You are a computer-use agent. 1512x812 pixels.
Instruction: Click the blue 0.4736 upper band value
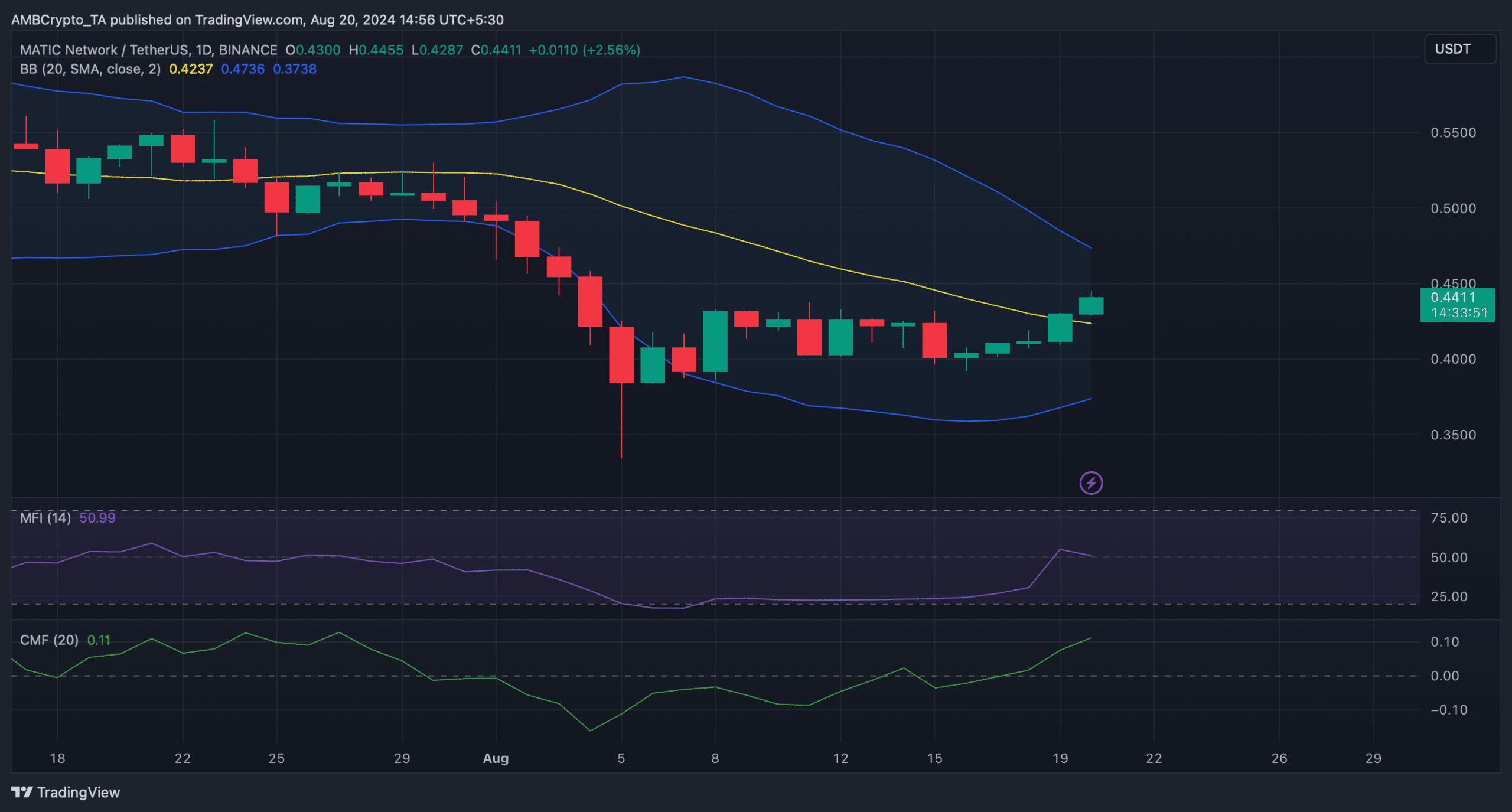tap(242, 69)
